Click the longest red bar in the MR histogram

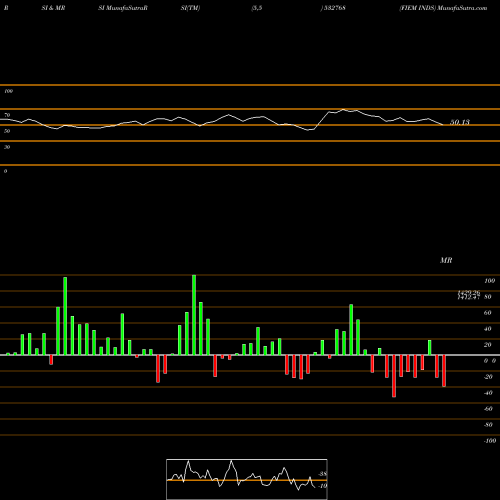pos(394,376)
